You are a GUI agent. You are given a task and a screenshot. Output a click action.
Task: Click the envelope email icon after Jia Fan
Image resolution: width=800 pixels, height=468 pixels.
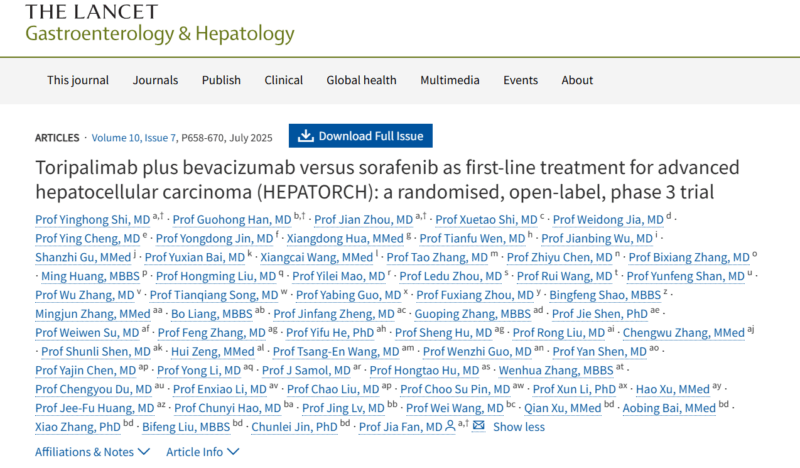click(479, 425)
